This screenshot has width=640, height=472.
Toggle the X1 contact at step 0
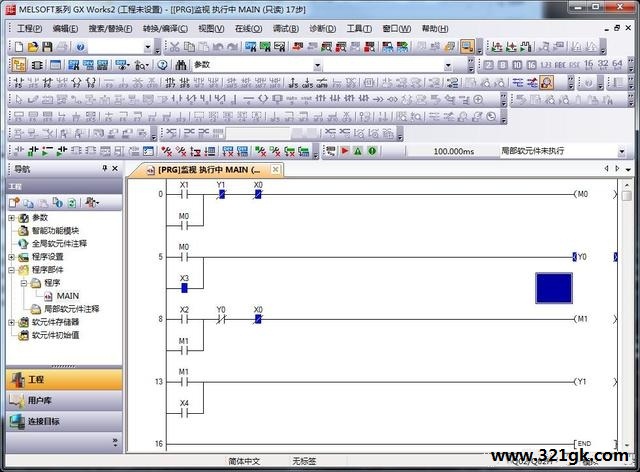(x=184, y=194)
